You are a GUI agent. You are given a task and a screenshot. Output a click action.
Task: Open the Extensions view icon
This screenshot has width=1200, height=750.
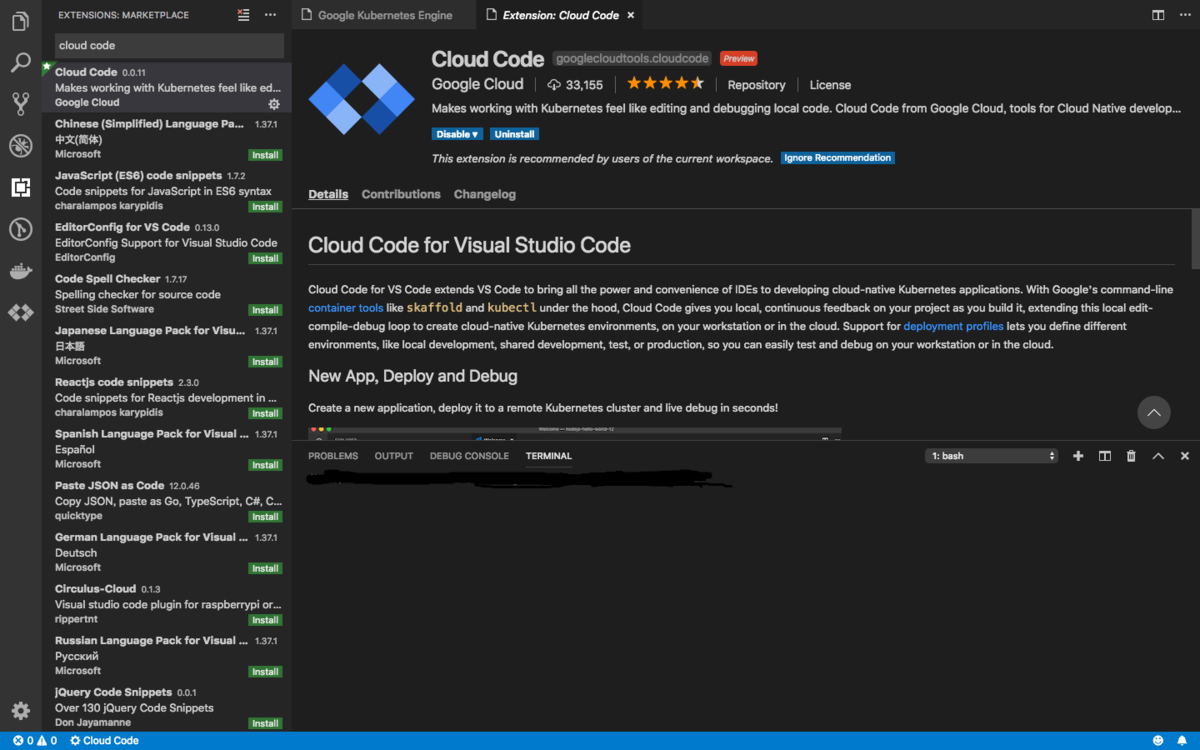click(20, 187)
